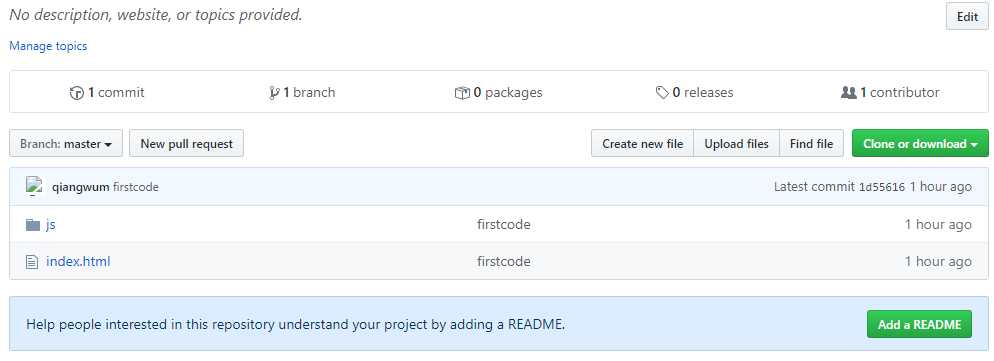Click the packages box icon
Screen dimensions: 994x361
click(x=462, y=93)
